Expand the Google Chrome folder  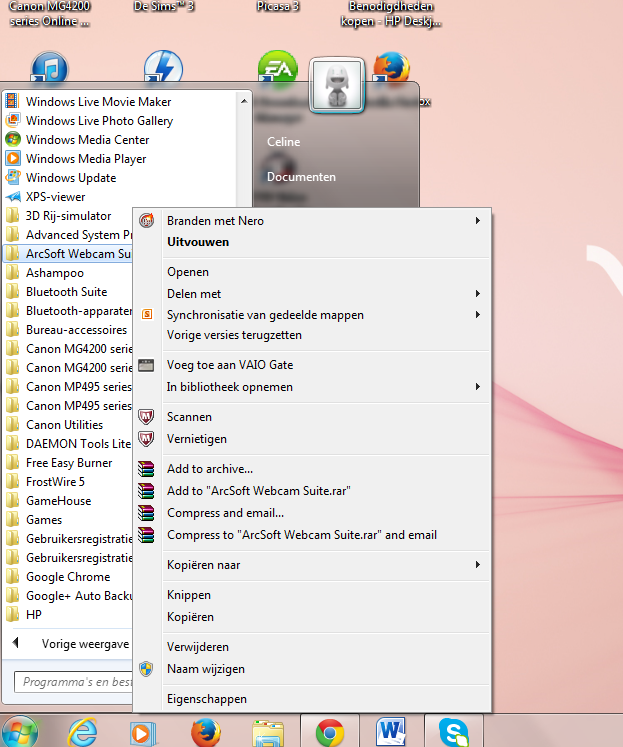coord(68,577)
